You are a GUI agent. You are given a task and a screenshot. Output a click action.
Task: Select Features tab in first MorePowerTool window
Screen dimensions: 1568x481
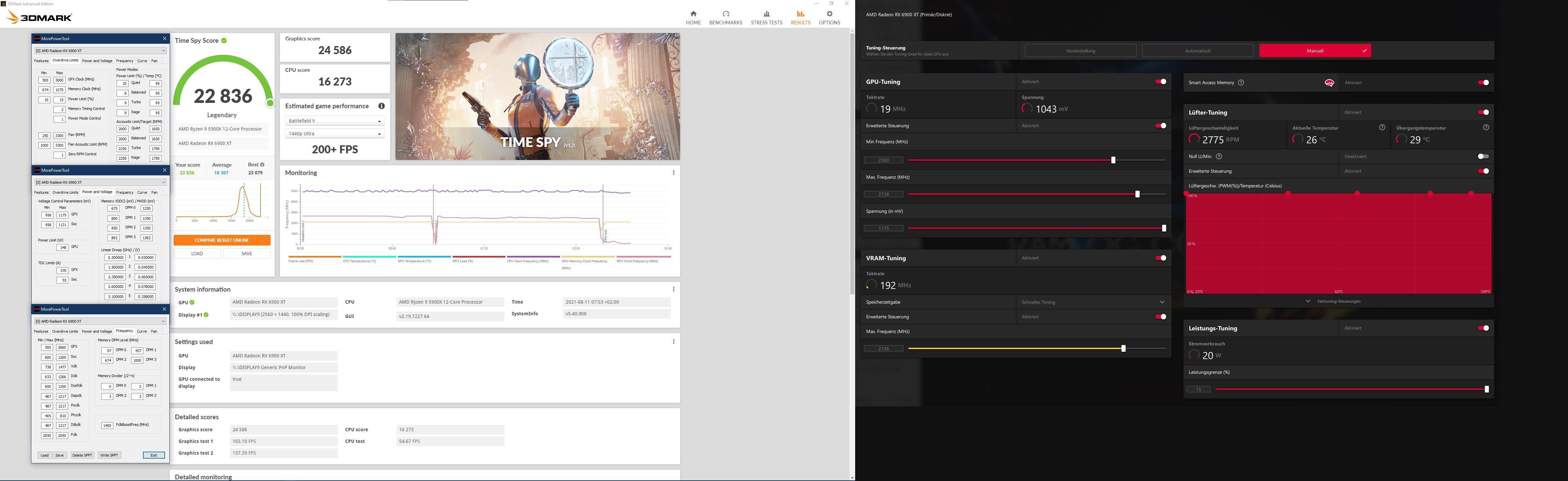click(41, 61)
